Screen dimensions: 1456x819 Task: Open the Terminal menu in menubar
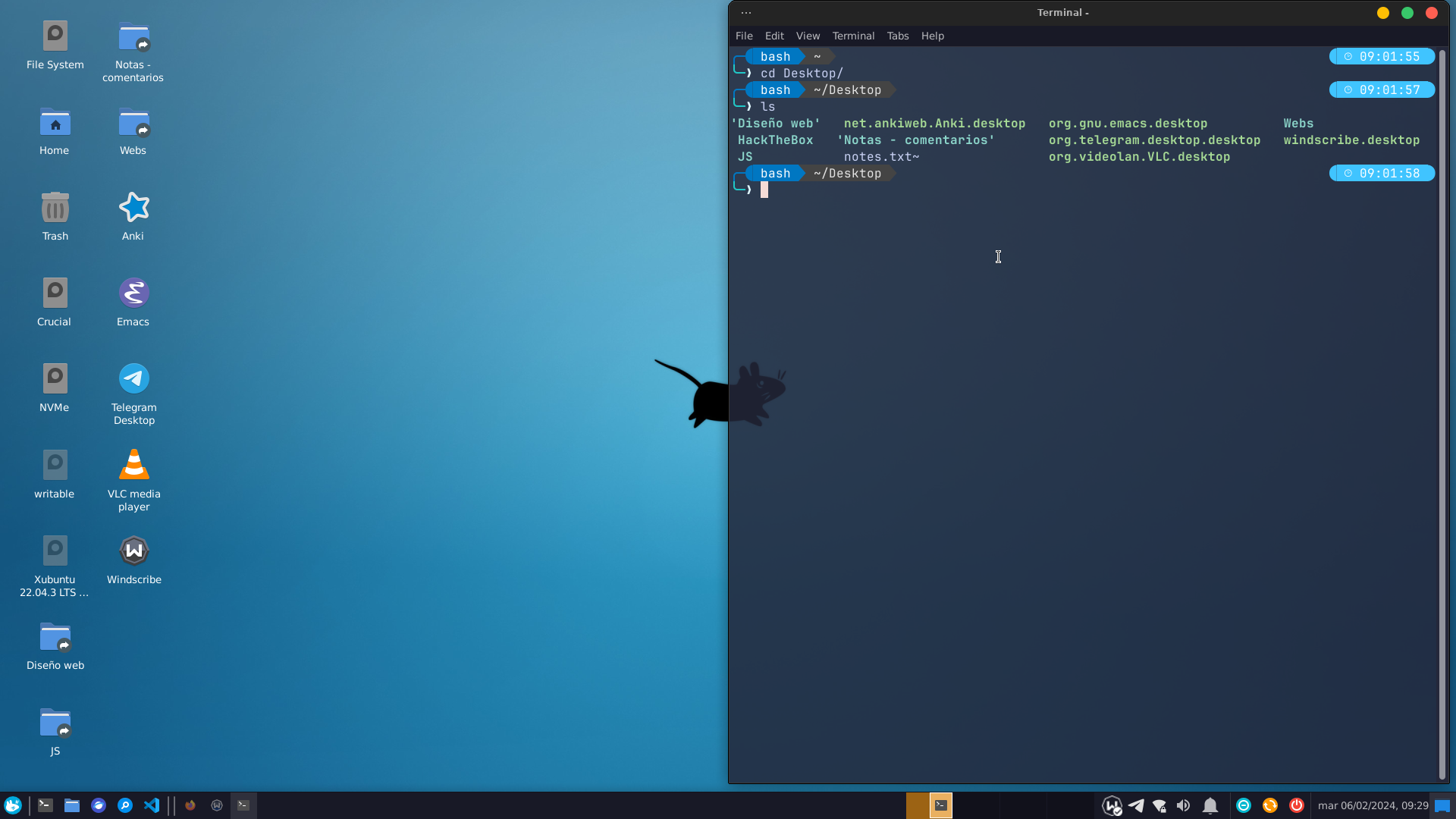853,36
